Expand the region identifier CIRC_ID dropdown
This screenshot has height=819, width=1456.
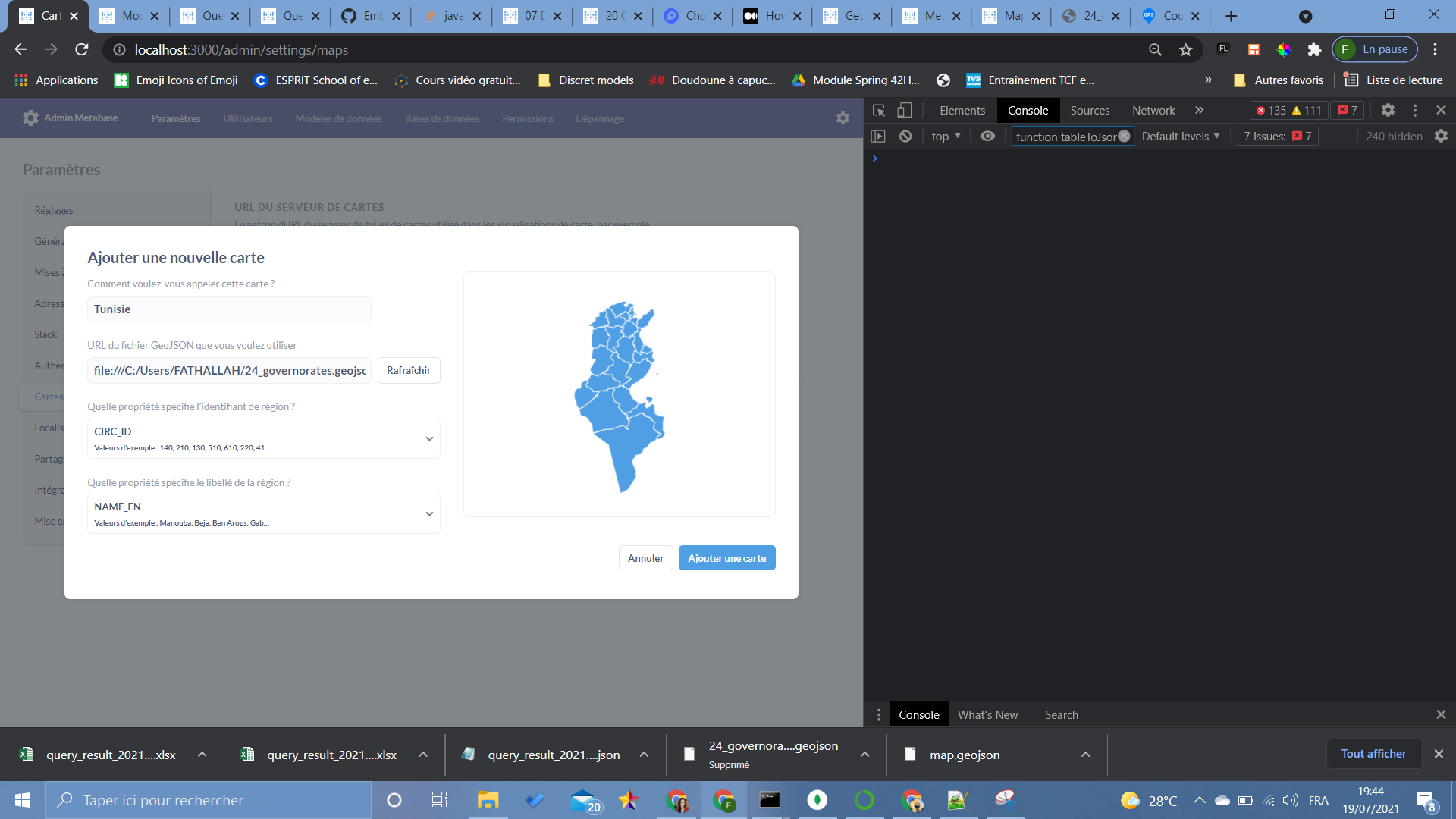pos(264,438)
